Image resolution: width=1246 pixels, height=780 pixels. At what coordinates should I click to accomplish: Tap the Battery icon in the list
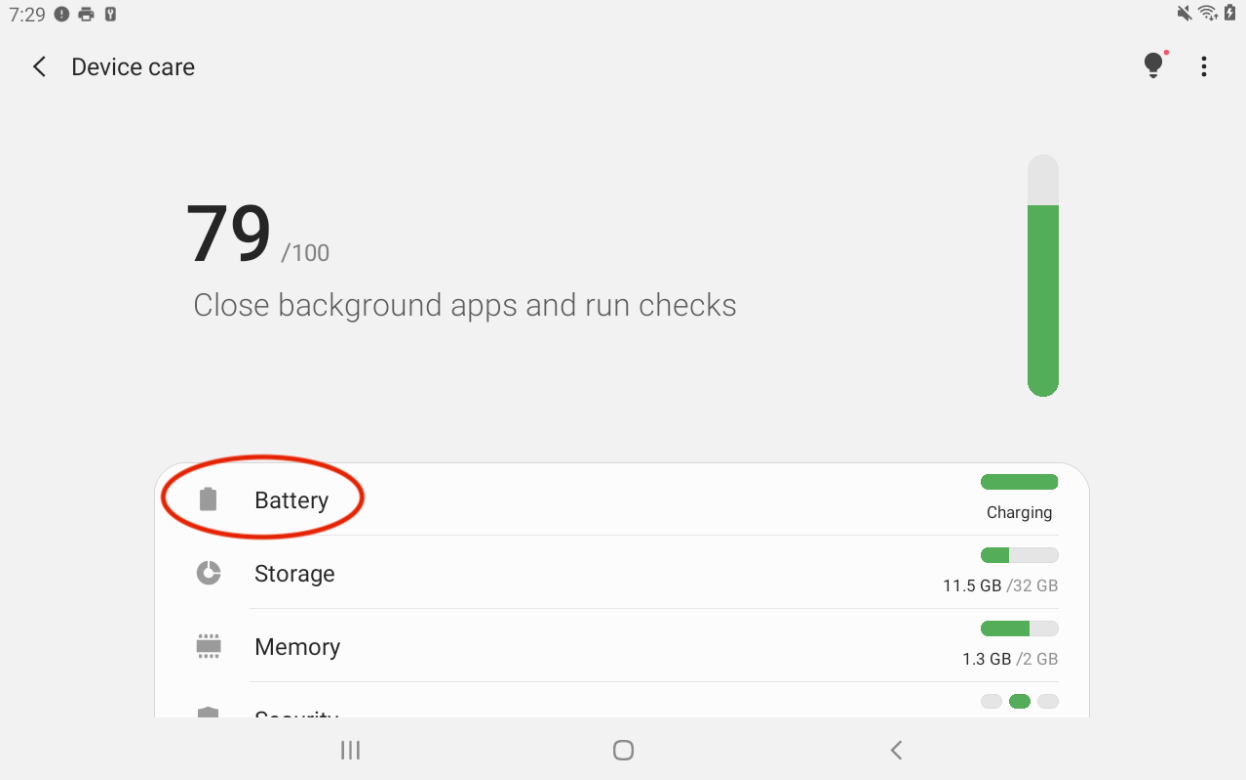pos(208,500)
